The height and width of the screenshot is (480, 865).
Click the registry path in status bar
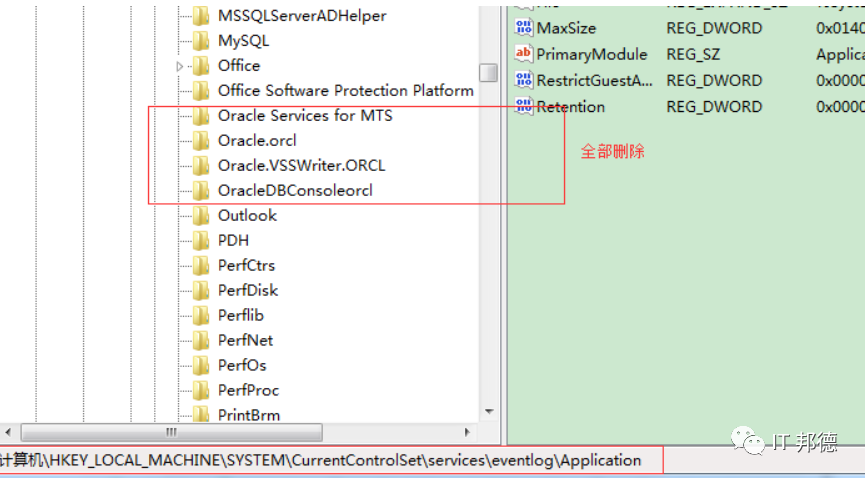click(x=320, y=461)
